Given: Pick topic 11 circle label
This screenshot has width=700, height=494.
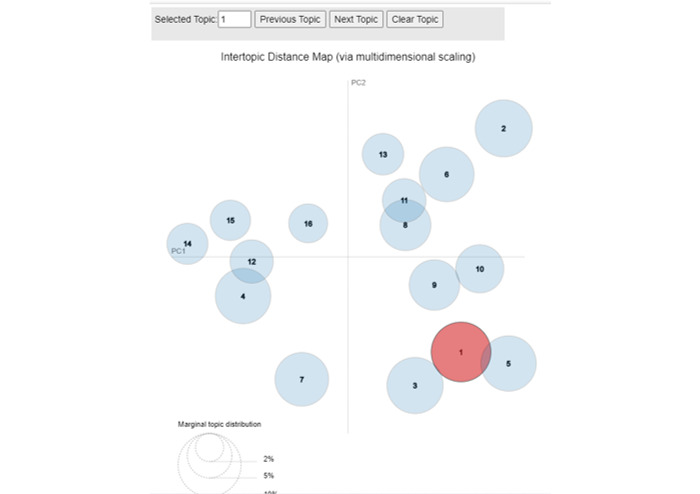Looking at the screenshot, I should pyautogui.click(x=404, y=200).
